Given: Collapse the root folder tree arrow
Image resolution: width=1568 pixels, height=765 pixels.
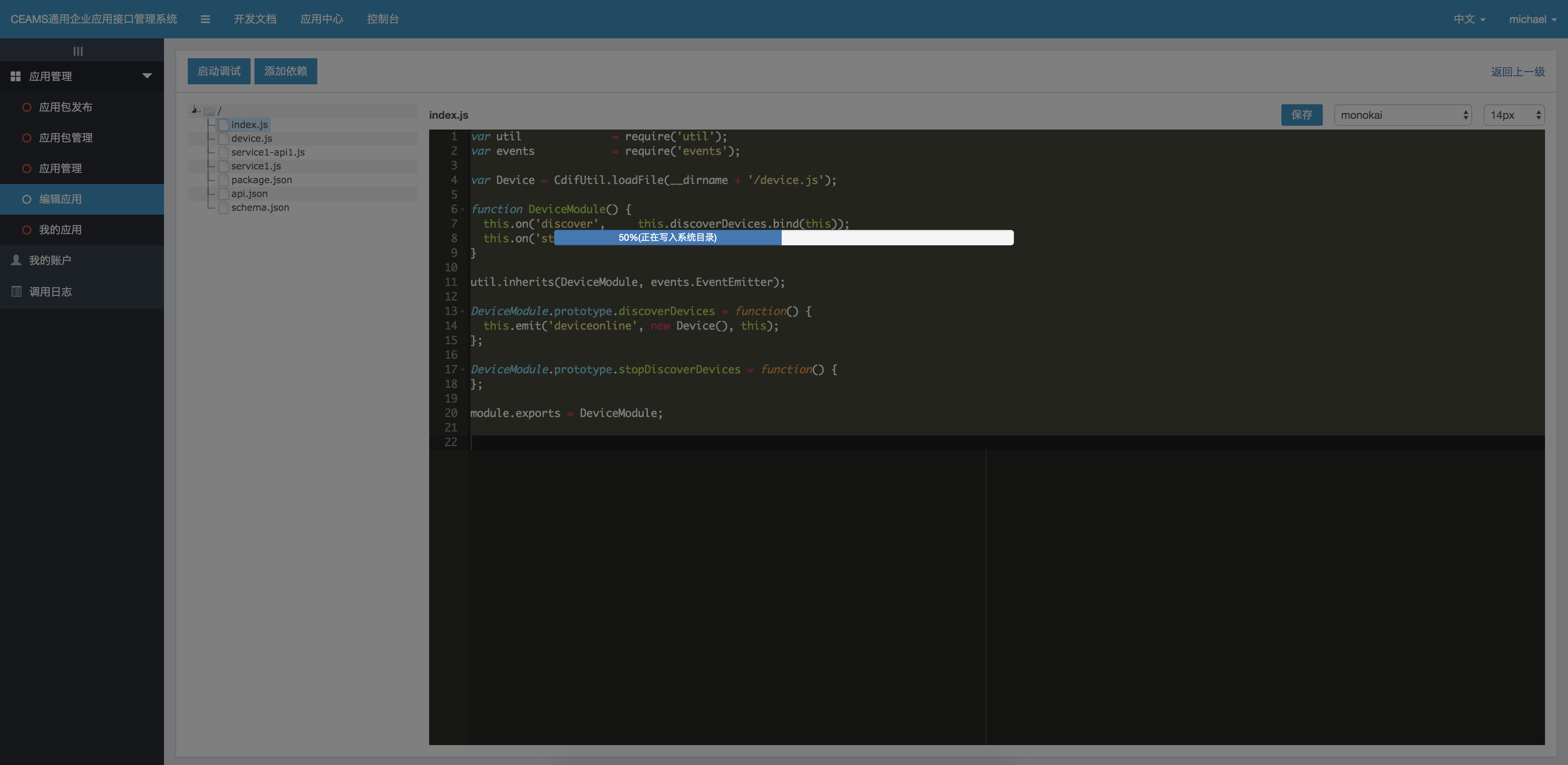Looking at the screenshot, I should [x=195, y=110].
